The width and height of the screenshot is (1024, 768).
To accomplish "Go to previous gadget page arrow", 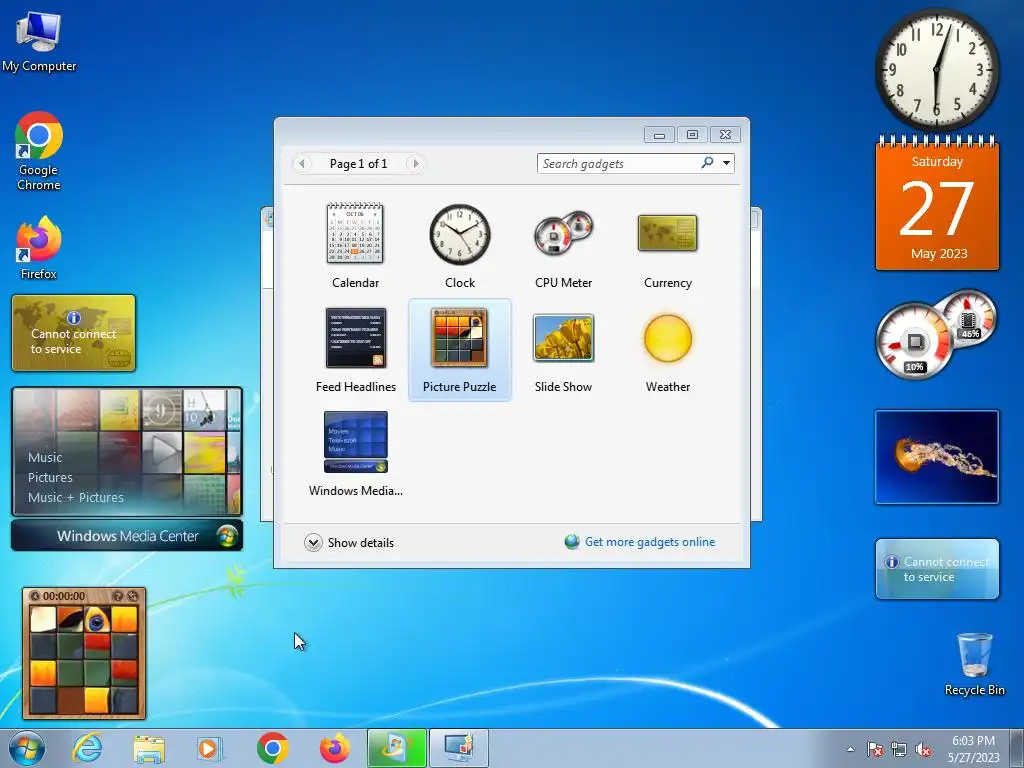I will tap(302, 163).
